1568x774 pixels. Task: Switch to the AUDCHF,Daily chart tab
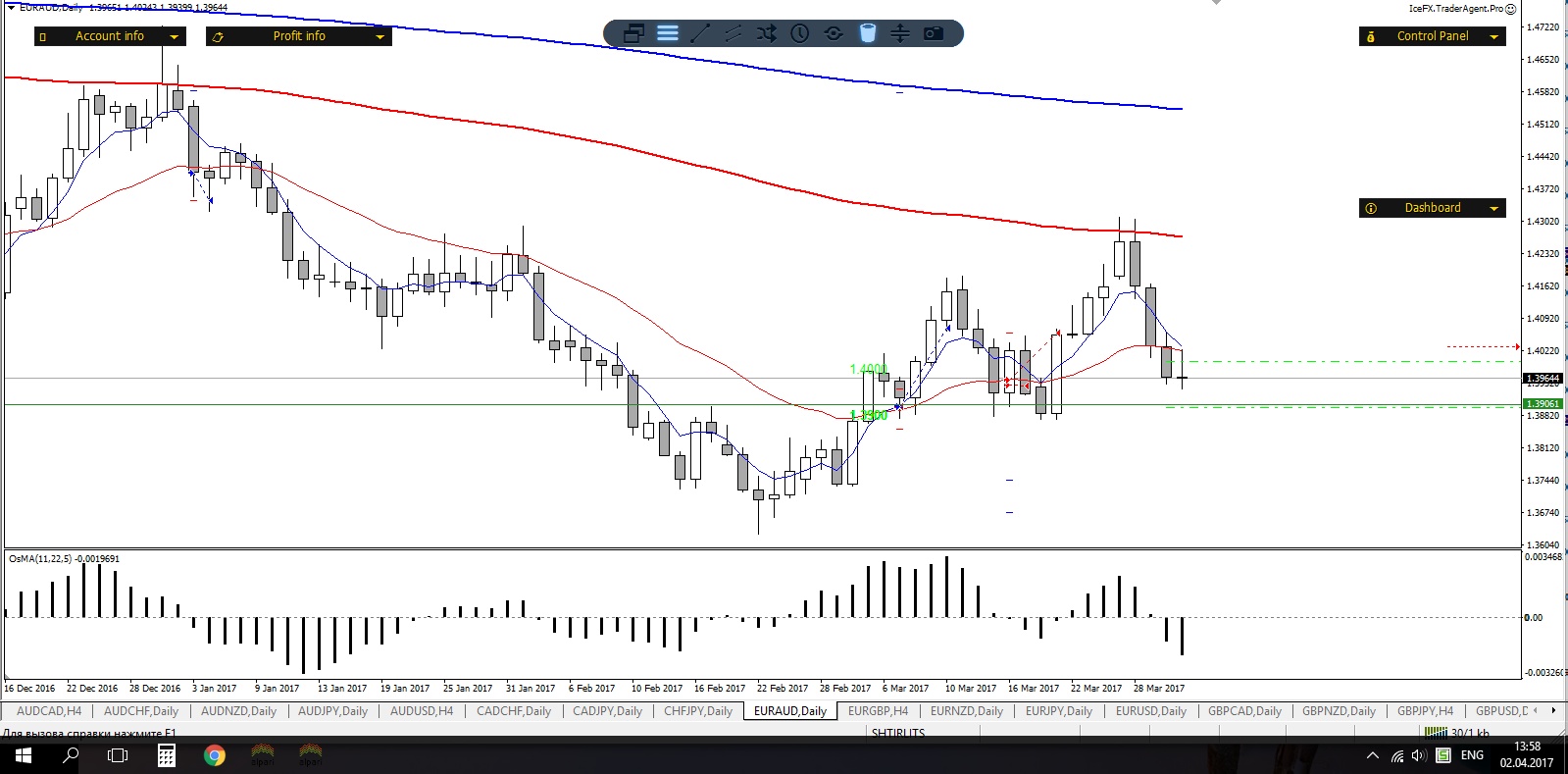[141, 711]
